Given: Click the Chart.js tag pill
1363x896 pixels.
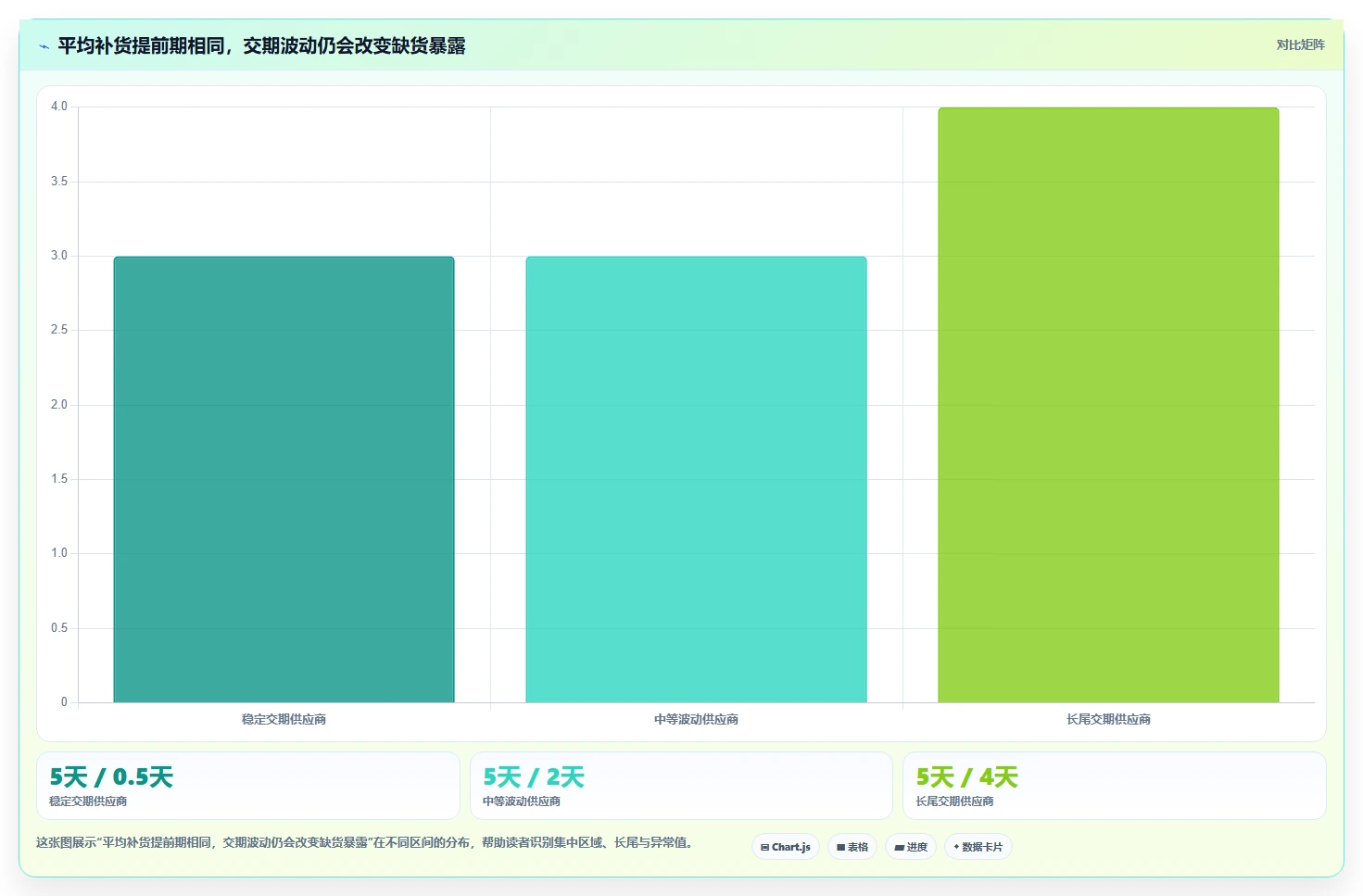Looking at the screenshot, I should (x=786, y=847).
